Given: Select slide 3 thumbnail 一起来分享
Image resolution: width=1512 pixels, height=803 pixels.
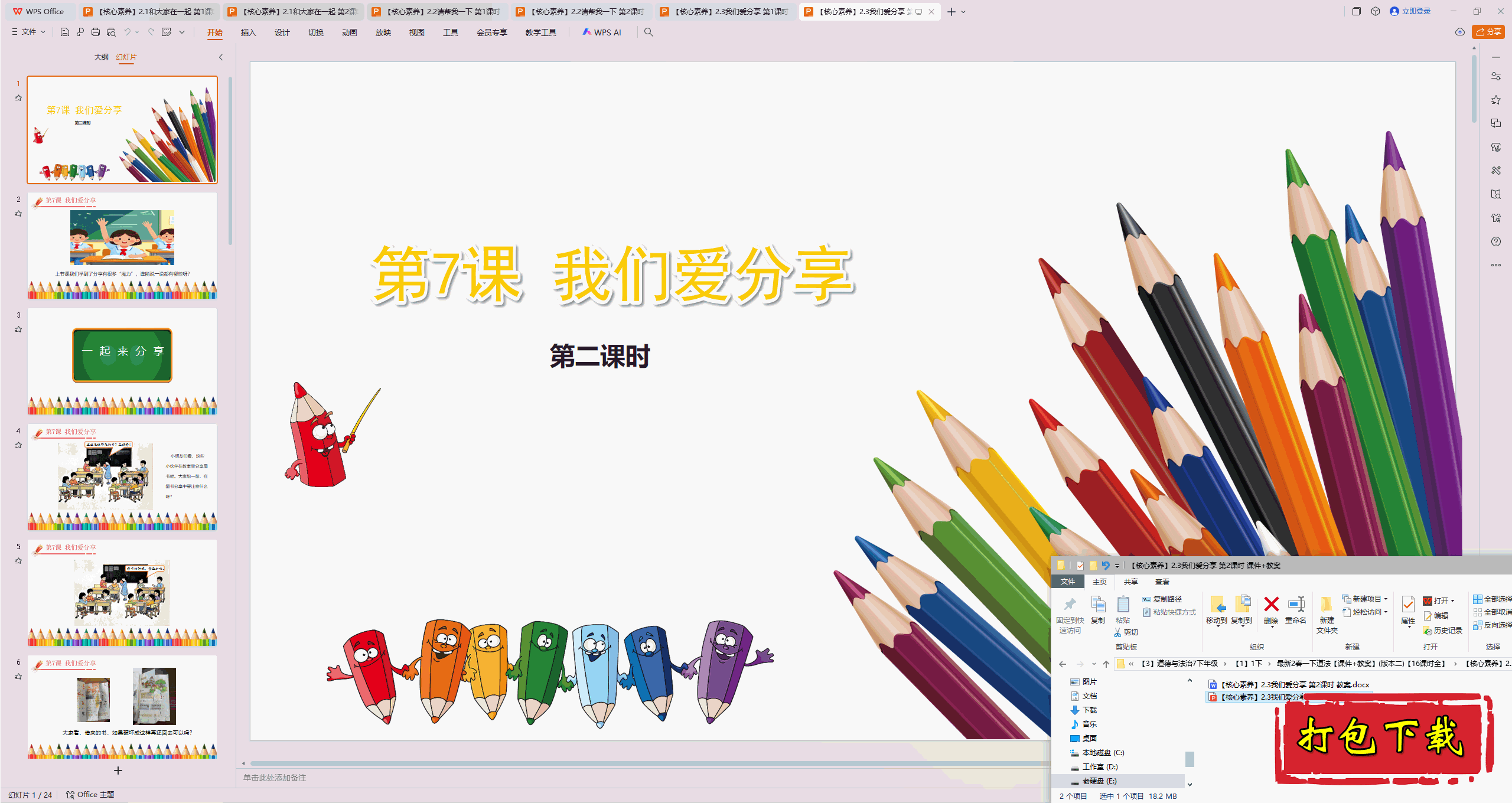Looking at the screenshot, I should click(122, 361).
